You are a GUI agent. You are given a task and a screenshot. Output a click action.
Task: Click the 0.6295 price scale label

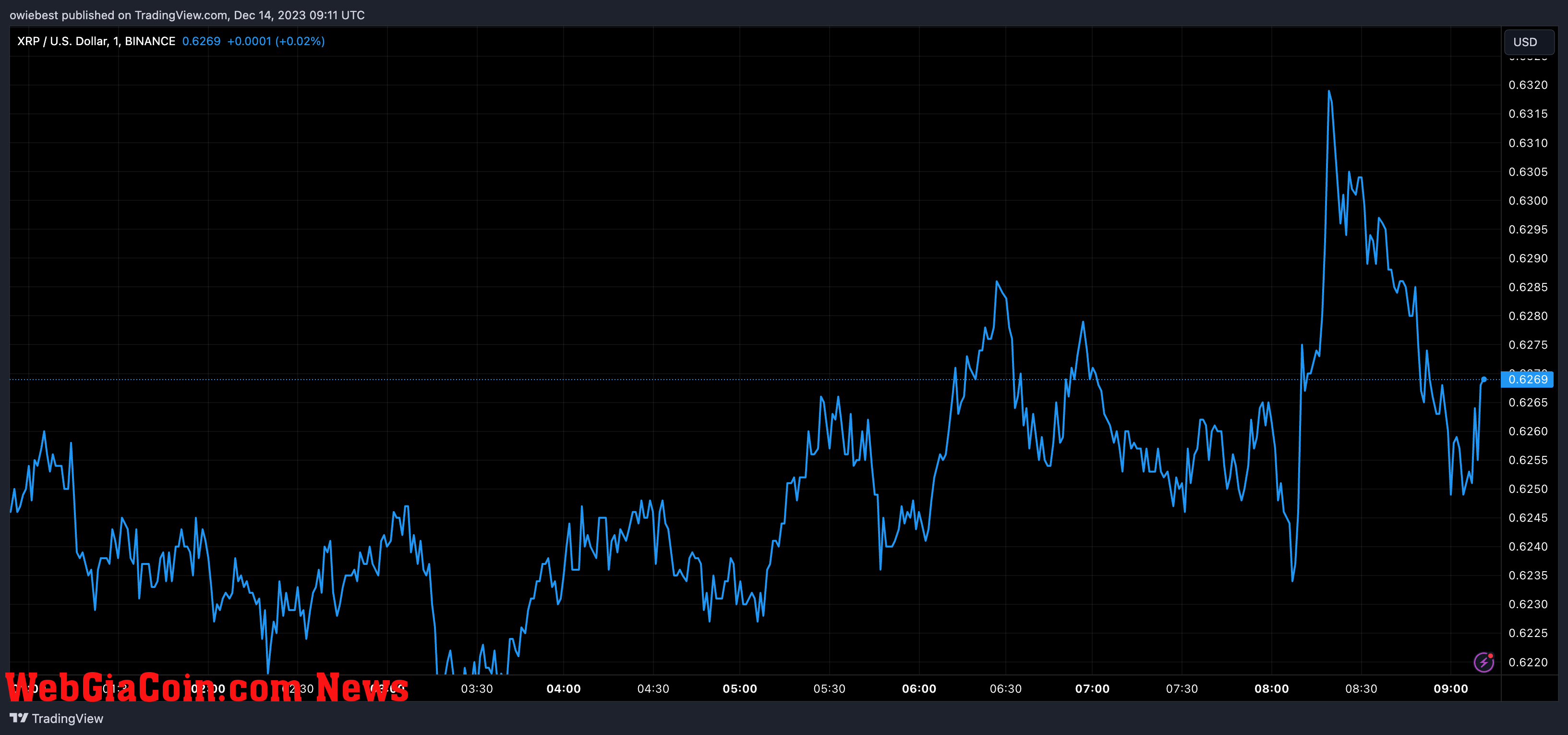pyautogui.click(x=1528, y=230)
